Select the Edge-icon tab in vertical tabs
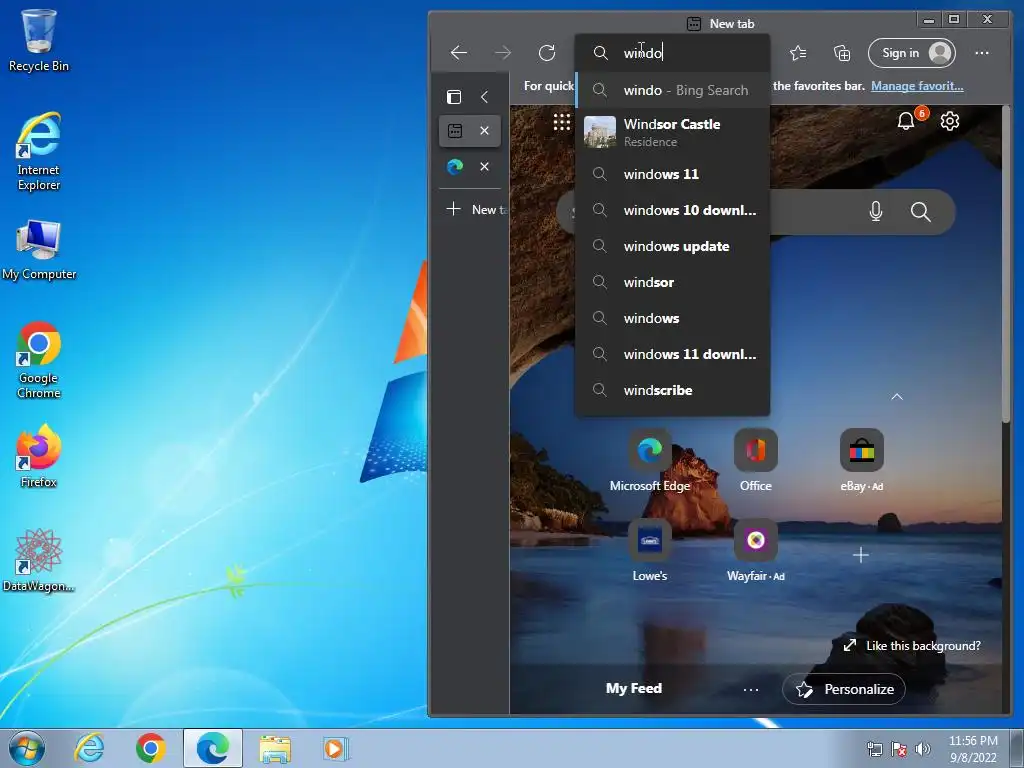1024x768 pixels. [x=455, y=167]
